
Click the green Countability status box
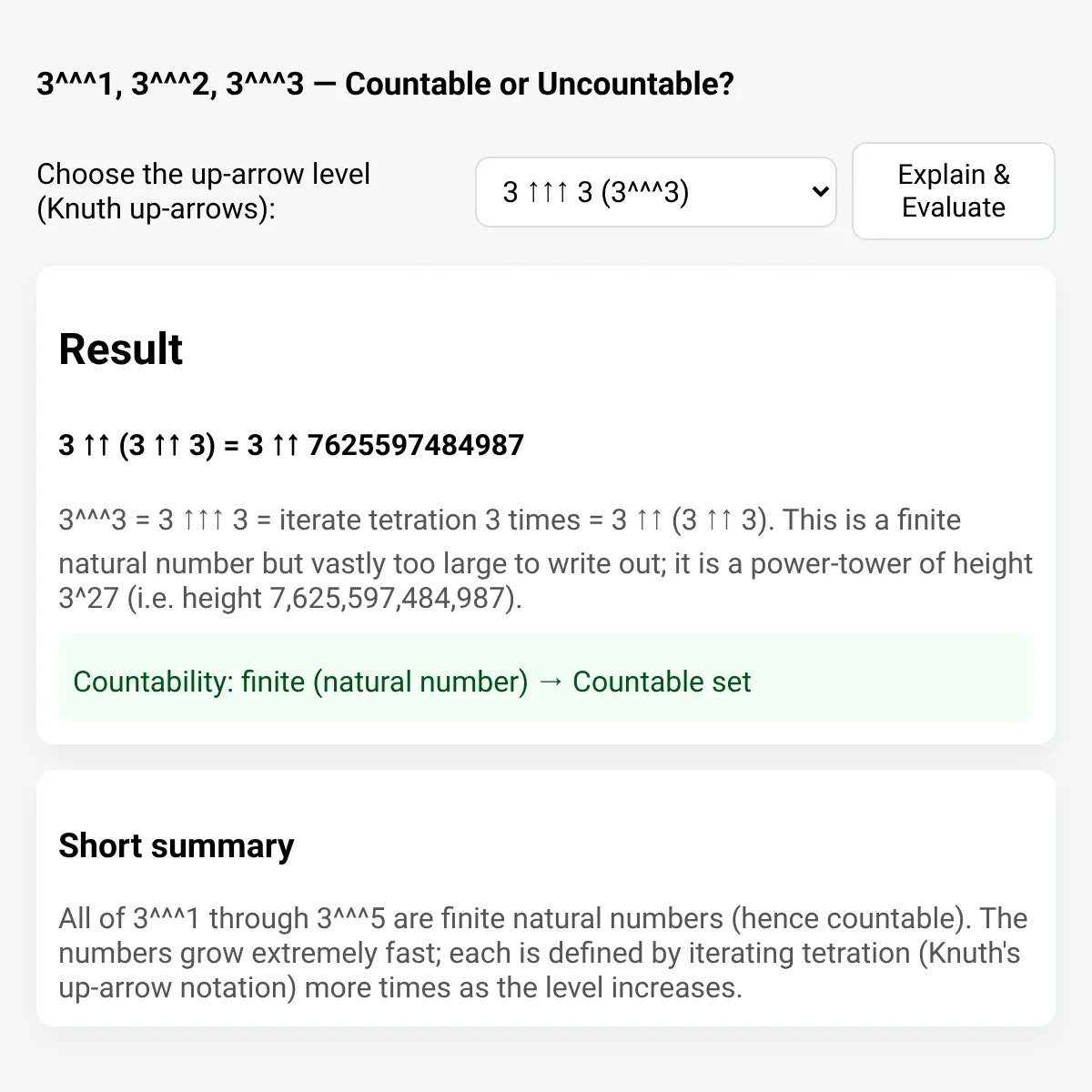pos(546,681)
